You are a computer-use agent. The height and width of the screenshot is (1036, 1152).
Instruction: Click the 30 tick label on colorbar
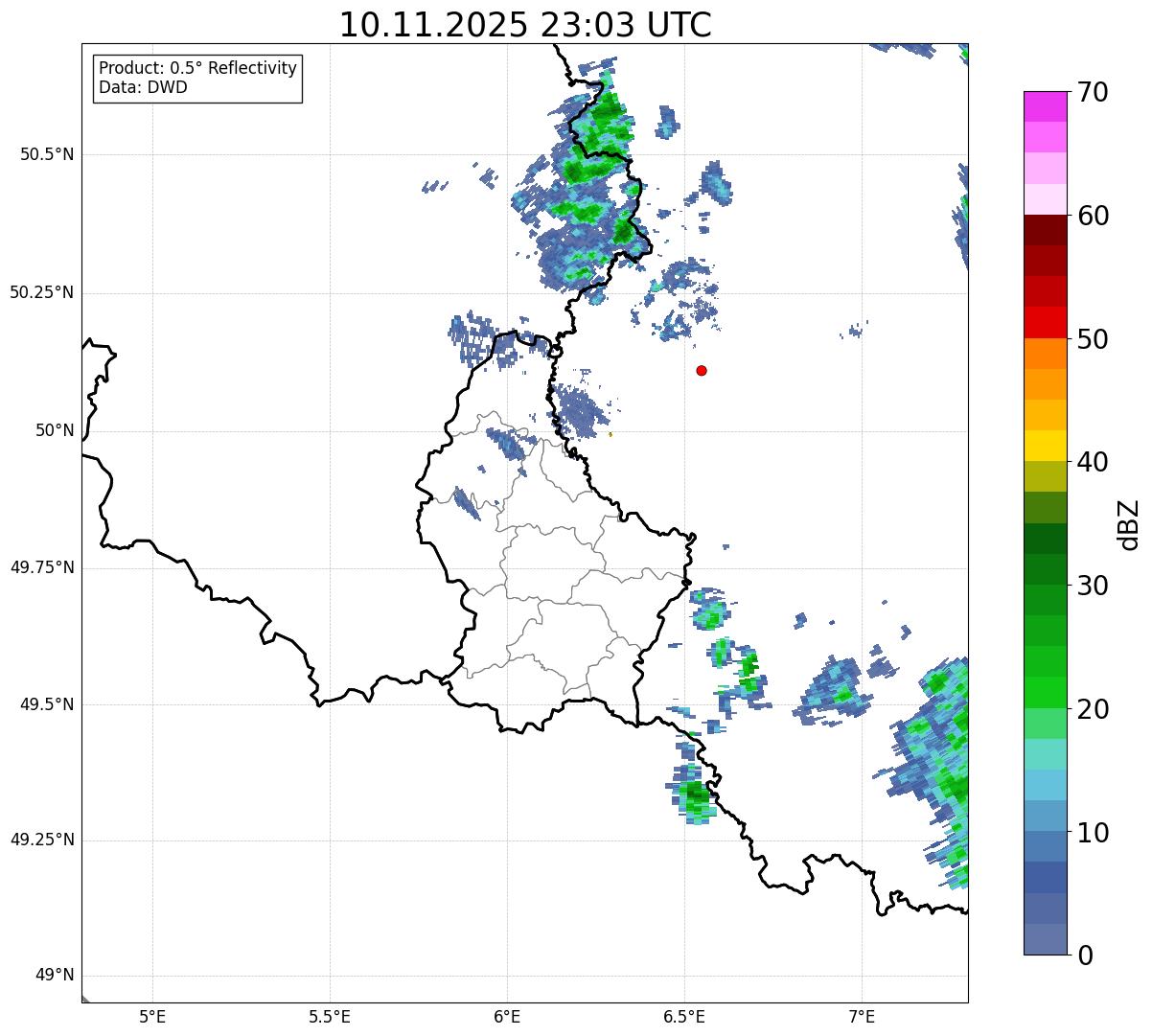click(x=1092, y=586)
